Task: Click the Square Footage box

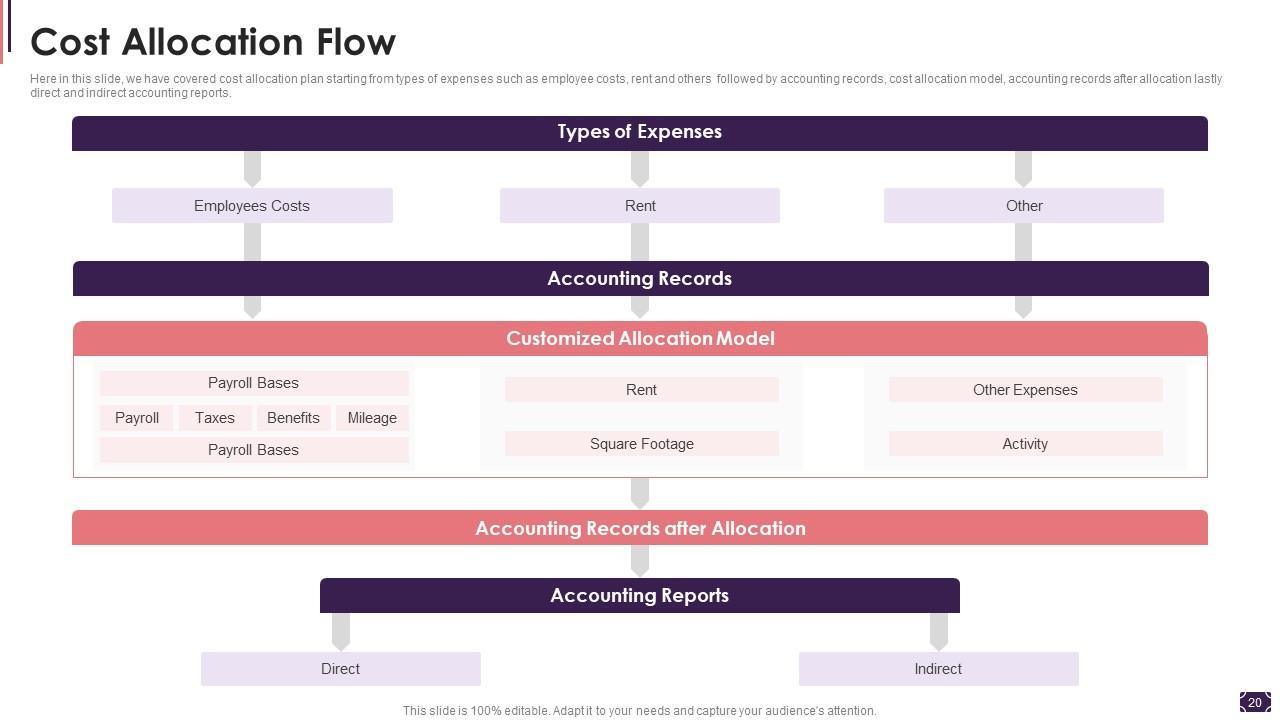Action: [x=641, y=444]
